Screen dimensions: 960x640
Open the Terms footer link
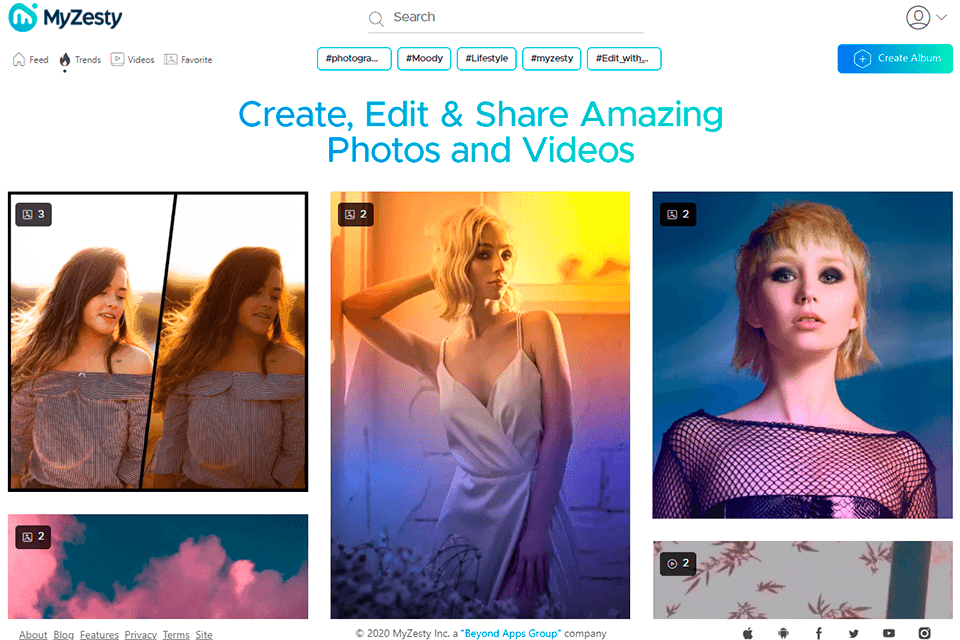point(176,634)
